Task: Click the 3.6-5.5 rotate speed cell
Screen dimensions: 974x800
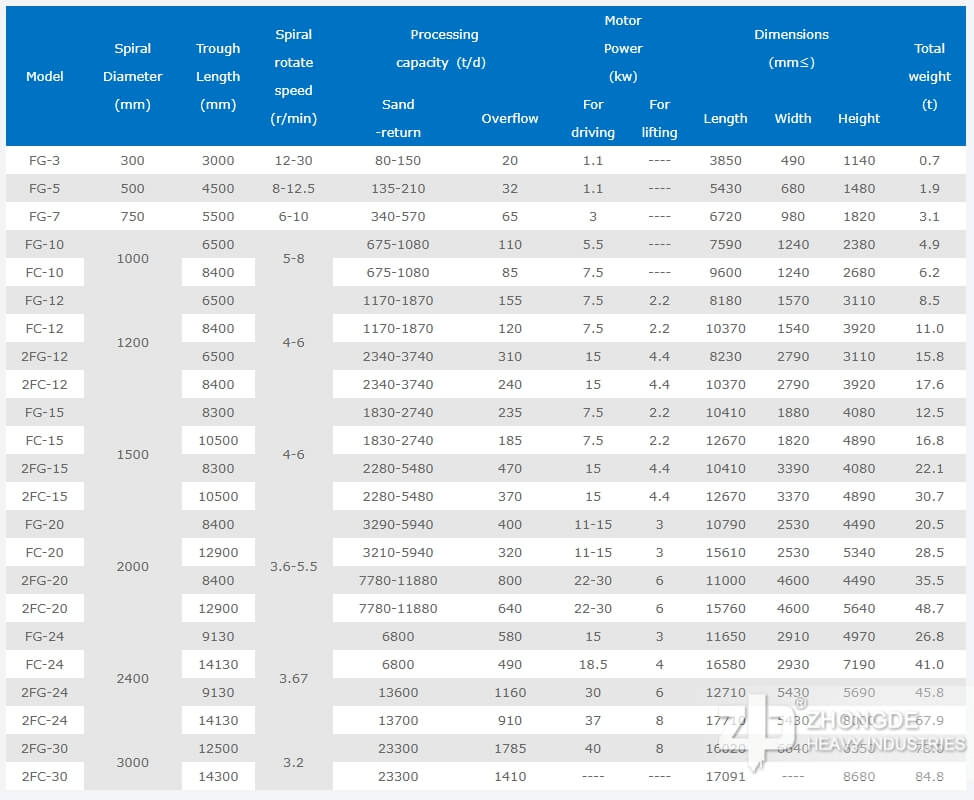Action: pyautogui.click(x=293, y=566)
